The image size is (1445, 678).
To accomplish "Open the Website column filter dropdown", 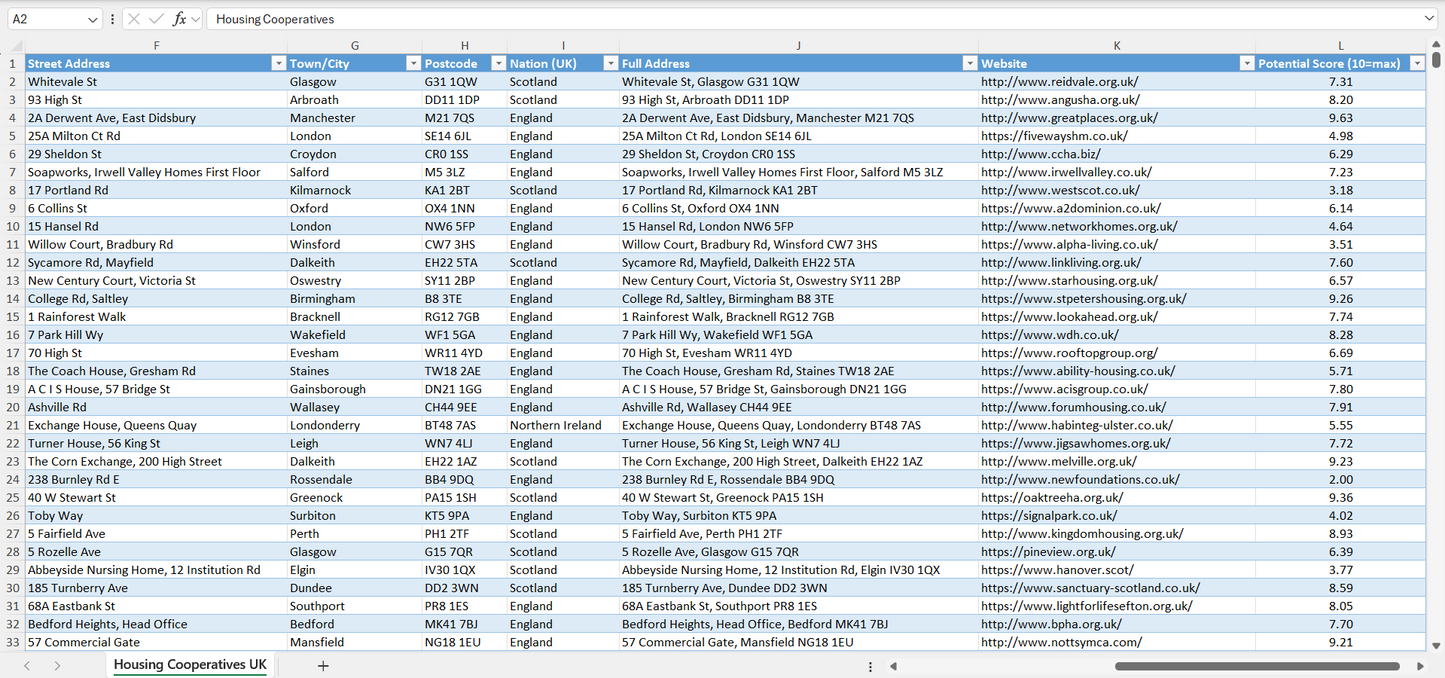I will (1246, 63).
